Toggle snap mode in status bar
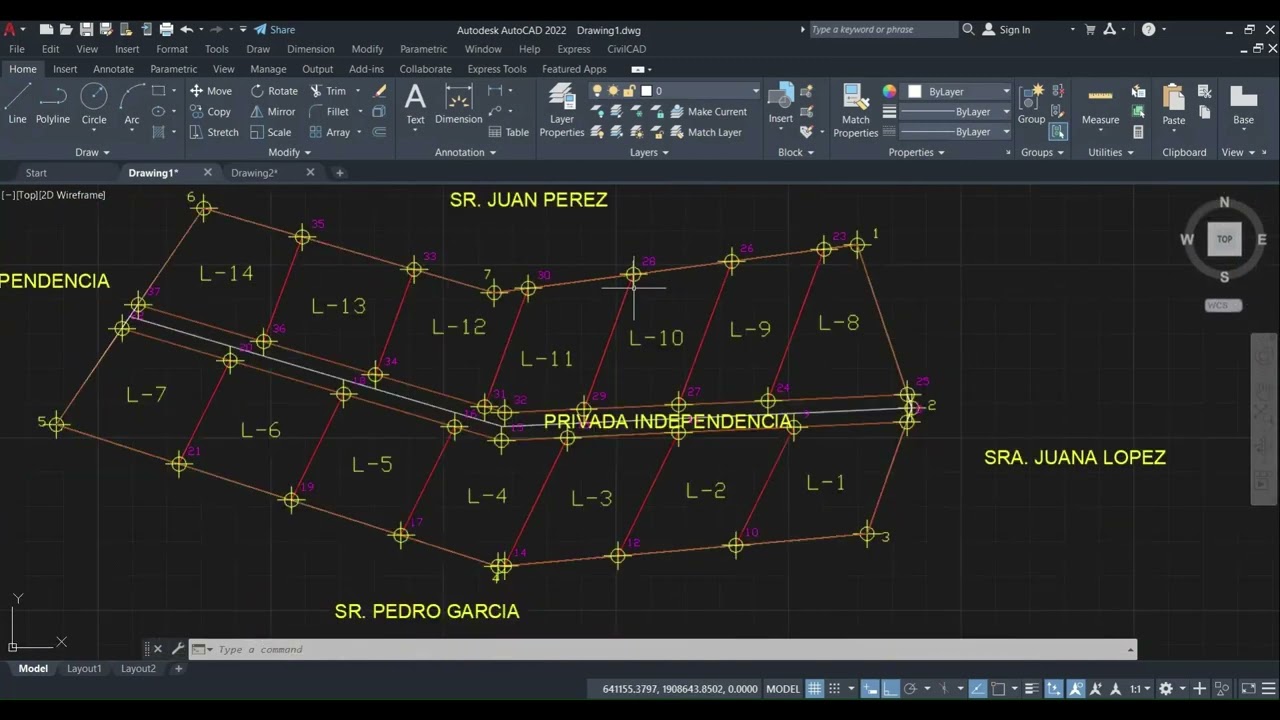This screenshot has height=720, width=1280. point(835,689)
